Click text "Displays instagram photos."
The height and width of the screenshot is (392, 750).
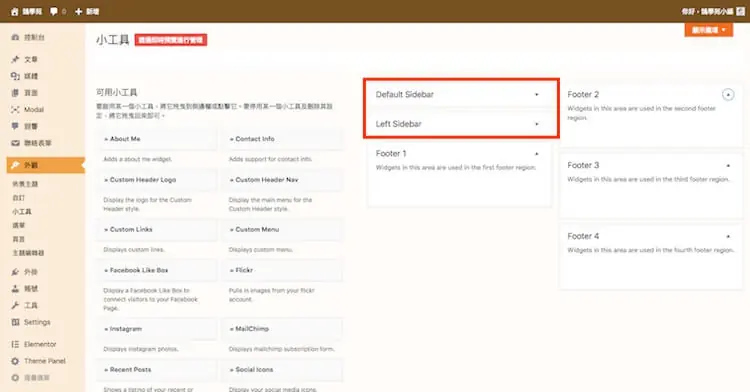141,349
